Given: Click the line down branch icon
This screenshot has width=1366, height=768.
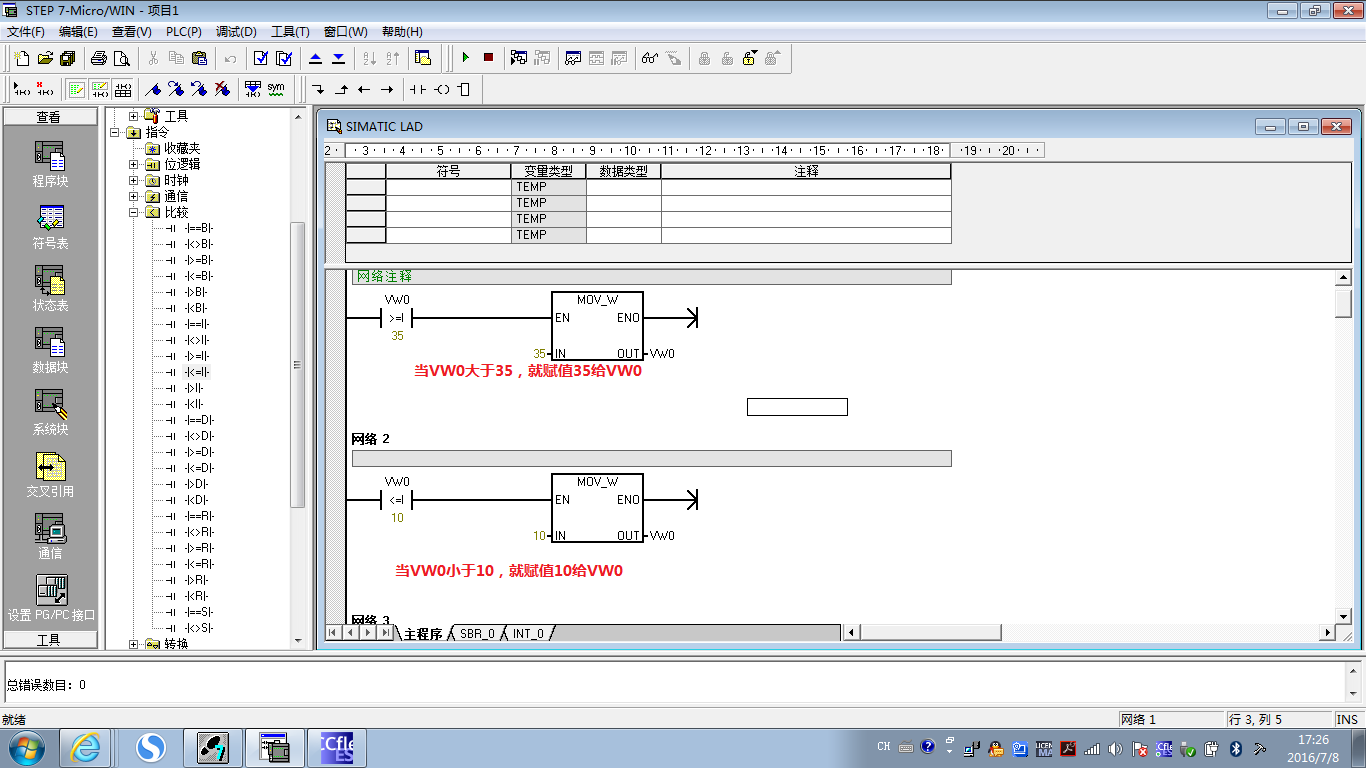Looking at the screenshot, I should pos(318,89).
